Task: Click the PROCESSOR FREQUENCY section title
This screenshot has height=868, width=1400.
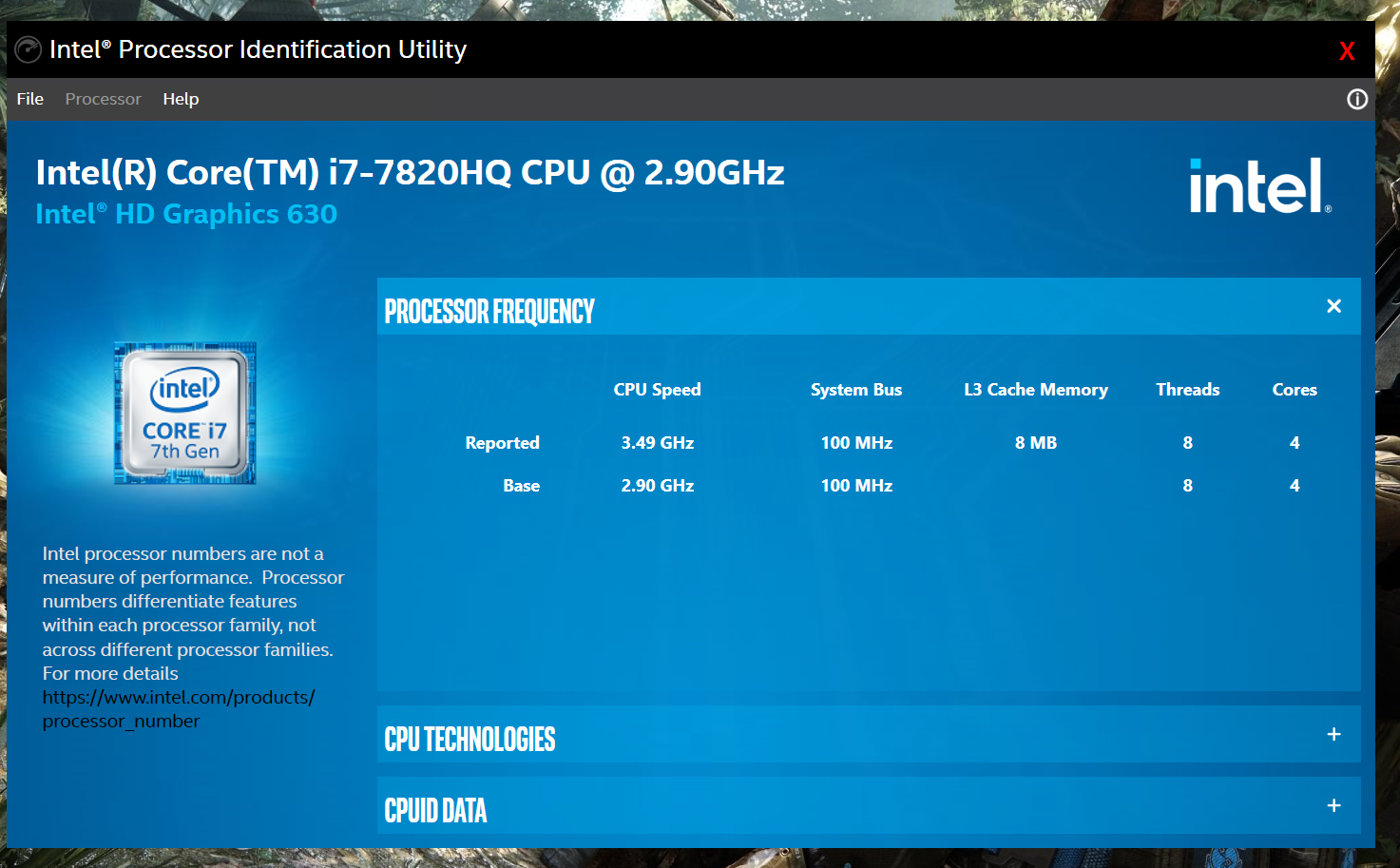Action: 489,311
